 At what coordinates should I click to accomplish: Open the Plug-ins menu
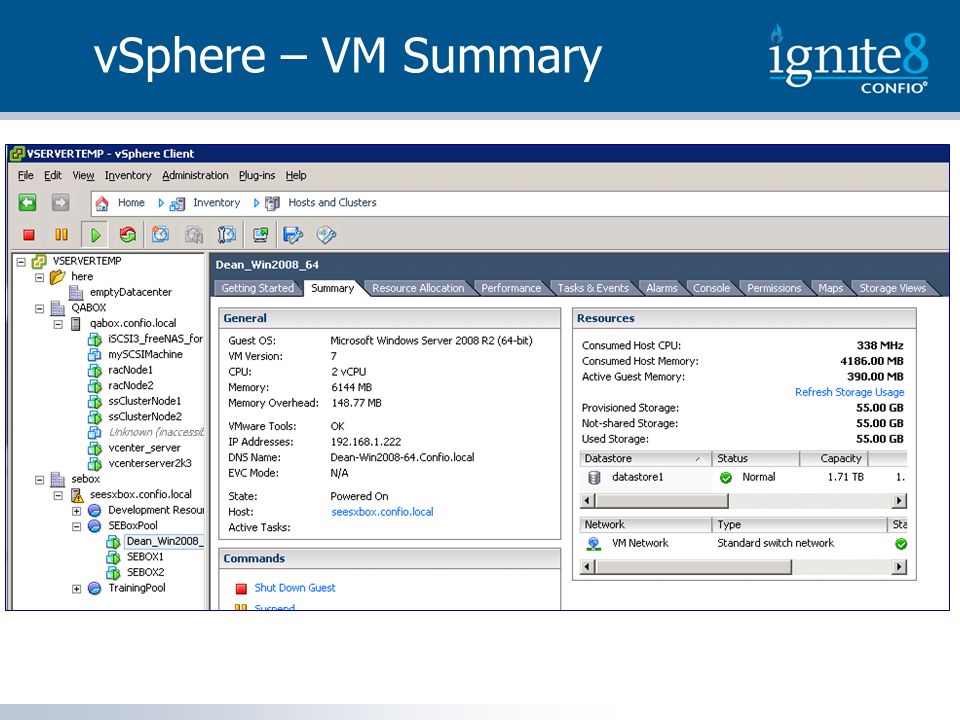pyautogui.click(x=257, y=176)
